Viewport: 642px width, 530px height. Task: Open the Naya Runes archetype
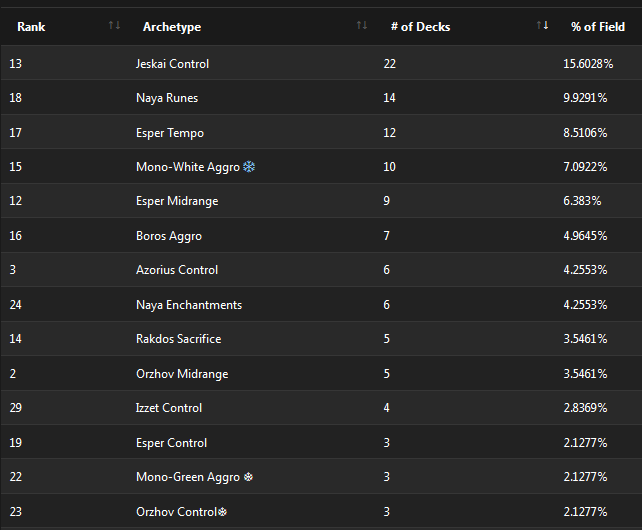(167, 98)
